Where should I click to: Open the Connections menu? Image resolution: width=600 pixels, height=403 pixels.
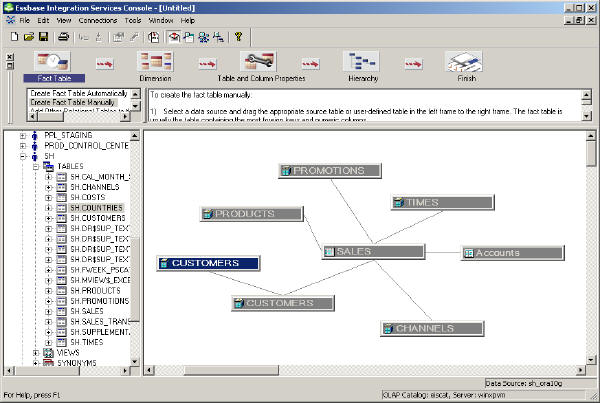[98, 20]
